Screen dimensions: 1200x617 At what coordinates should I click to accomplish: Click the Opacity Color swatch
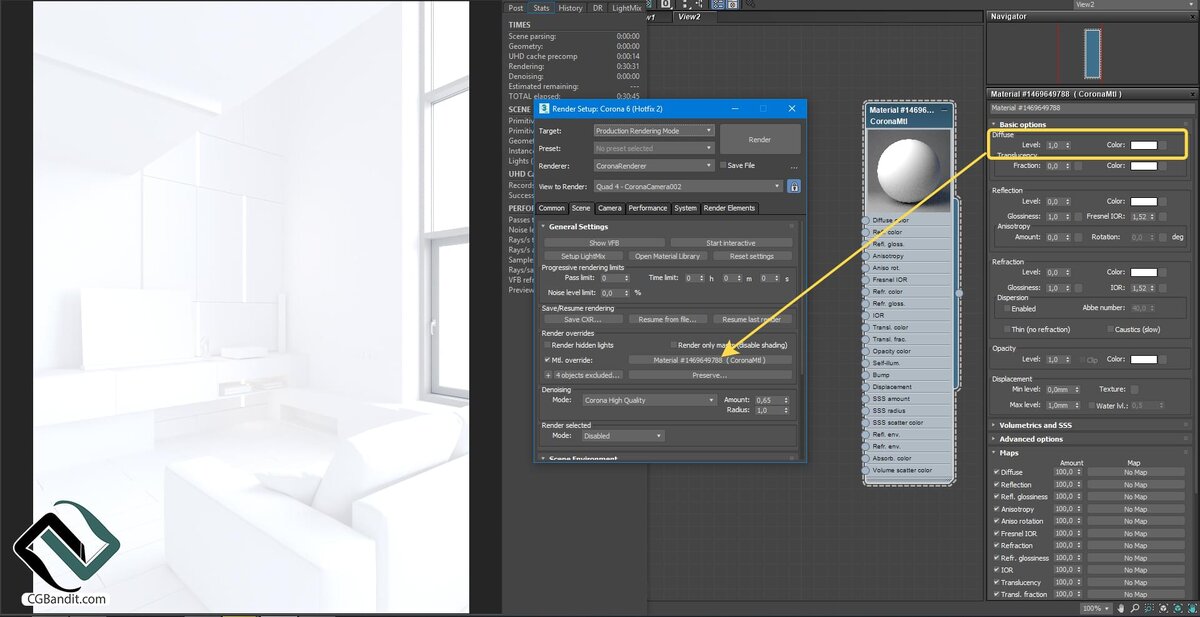click(x=1143, y=359)
